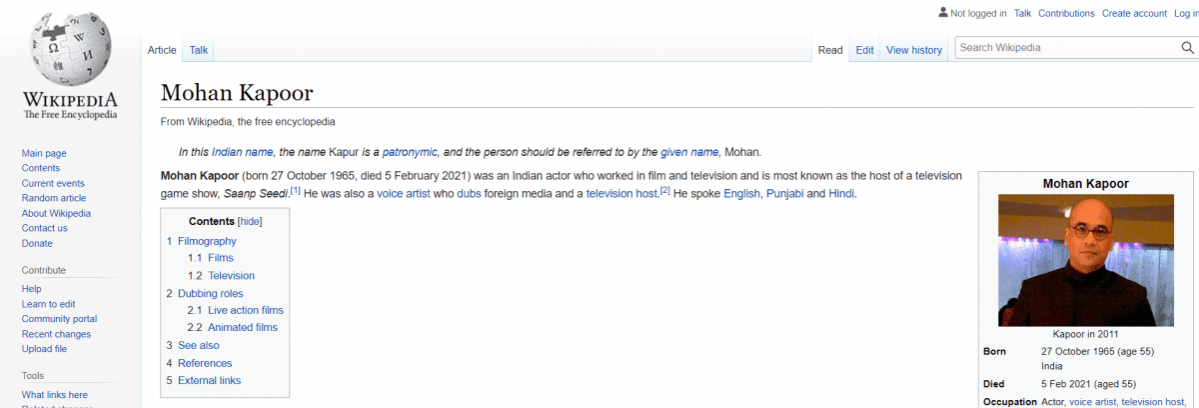The height and width of the screenshot is (408, 1199).
Task: Open the Edit tab
Action: pos(865,50)
